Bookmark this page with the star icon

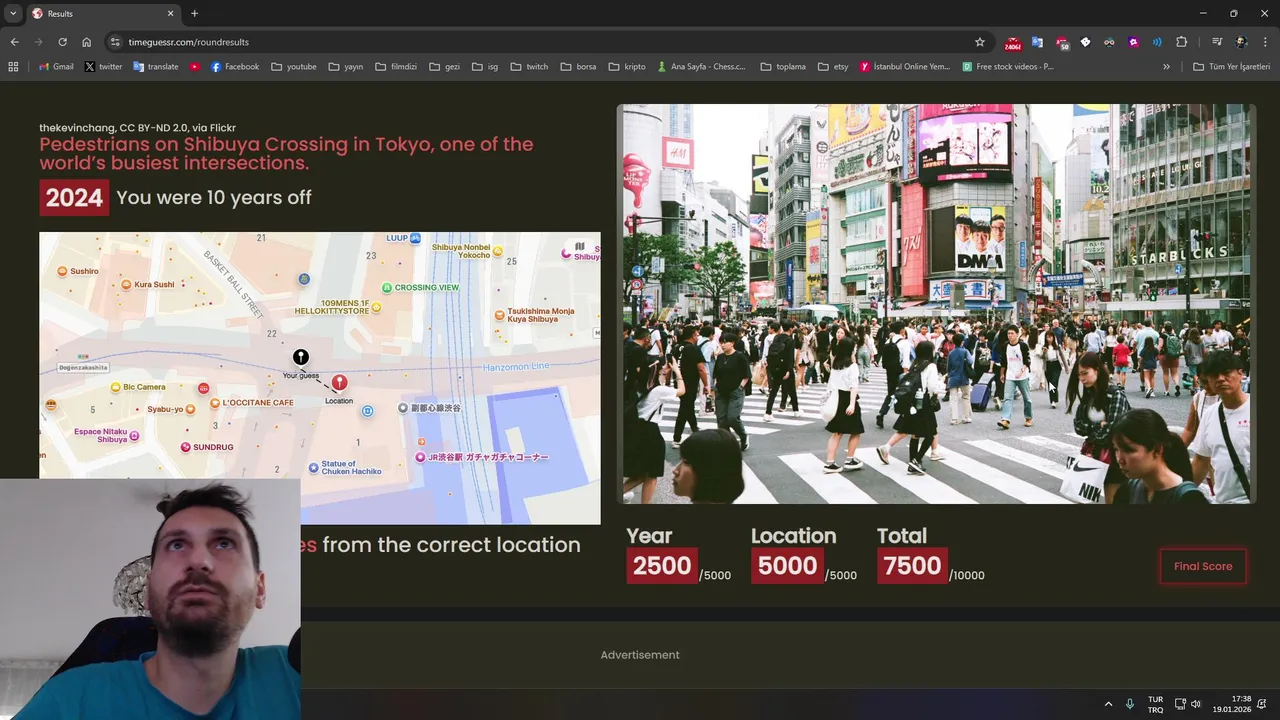click(980, 42)
